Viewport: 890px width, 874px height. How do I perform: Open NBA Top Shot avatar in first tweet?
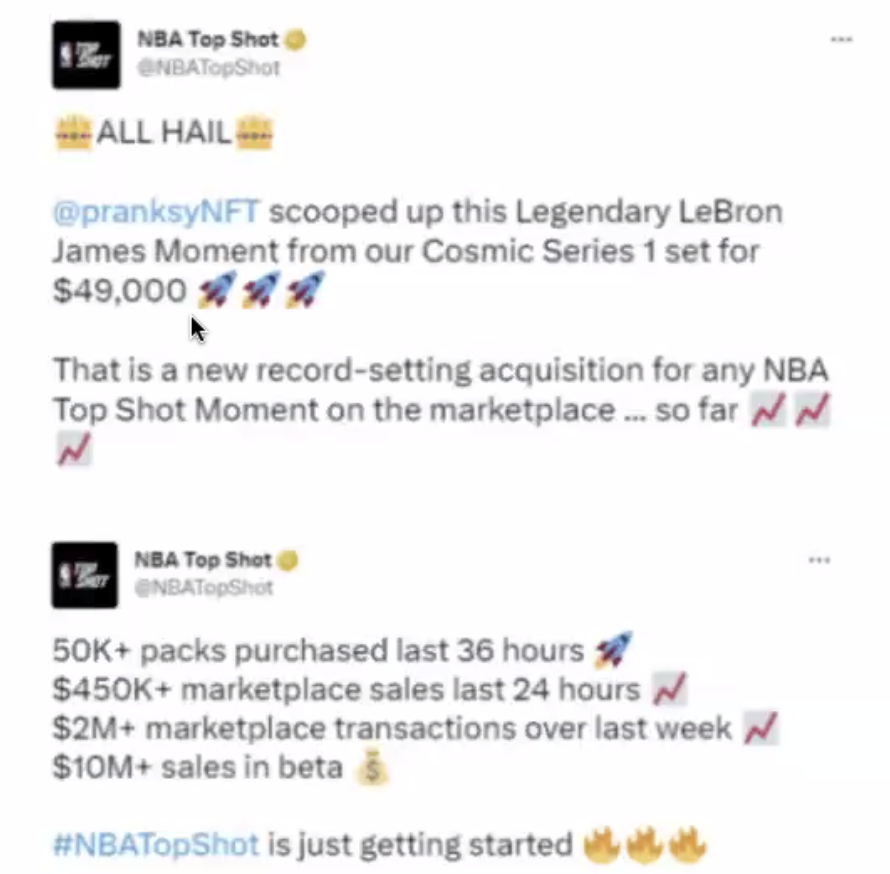coord(86,55)
